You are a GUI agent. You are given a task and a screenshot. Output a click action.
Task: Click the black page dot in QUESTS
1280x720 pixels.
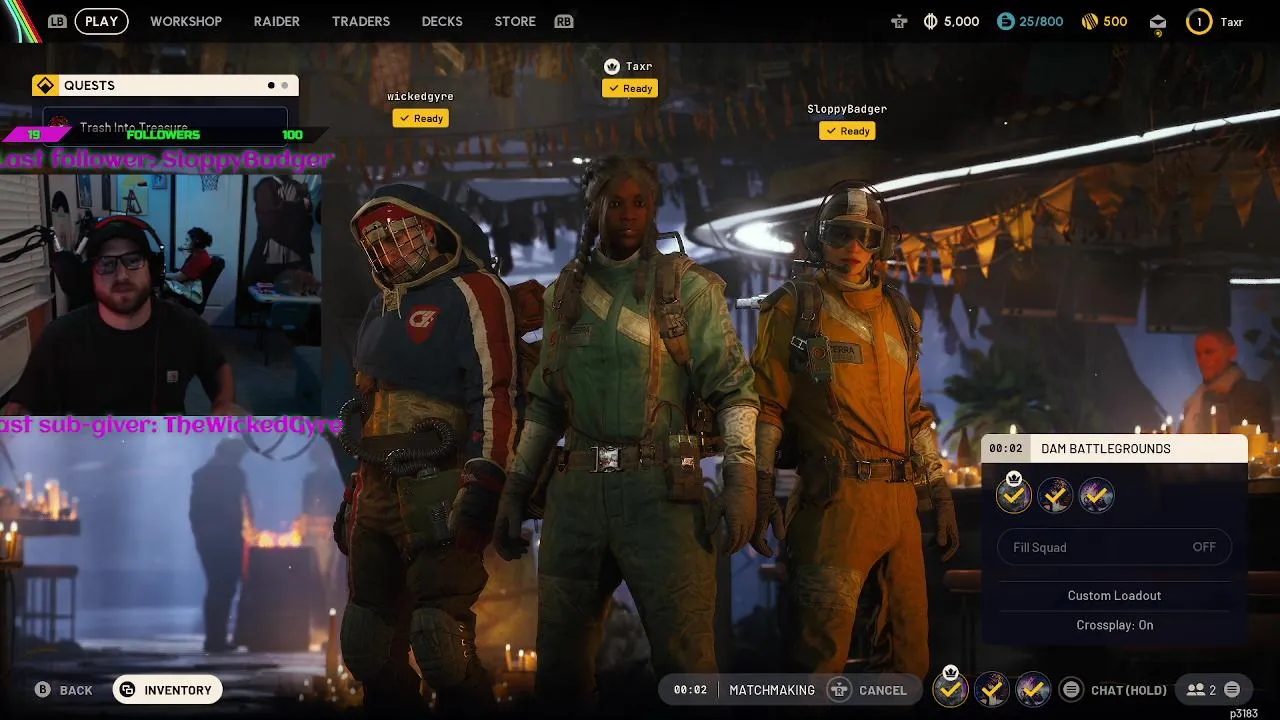coord(271,85)
